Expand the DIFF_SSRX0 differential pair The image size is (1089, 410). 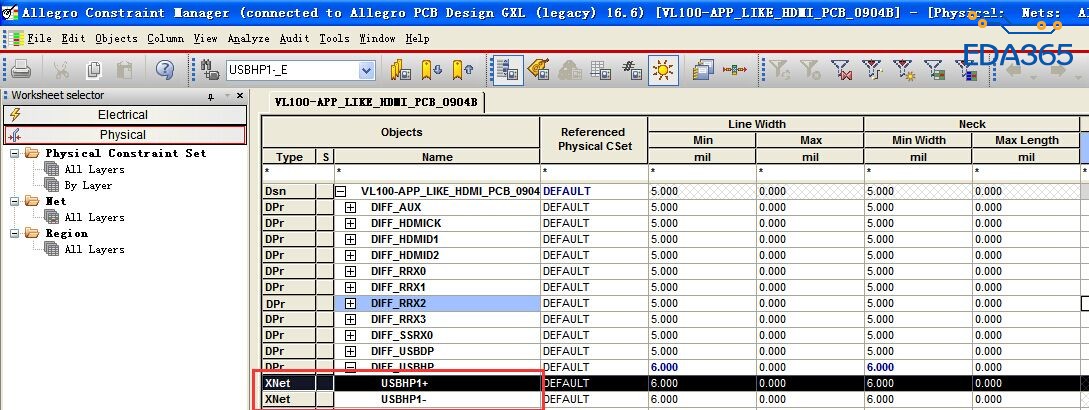coord(350,335)
